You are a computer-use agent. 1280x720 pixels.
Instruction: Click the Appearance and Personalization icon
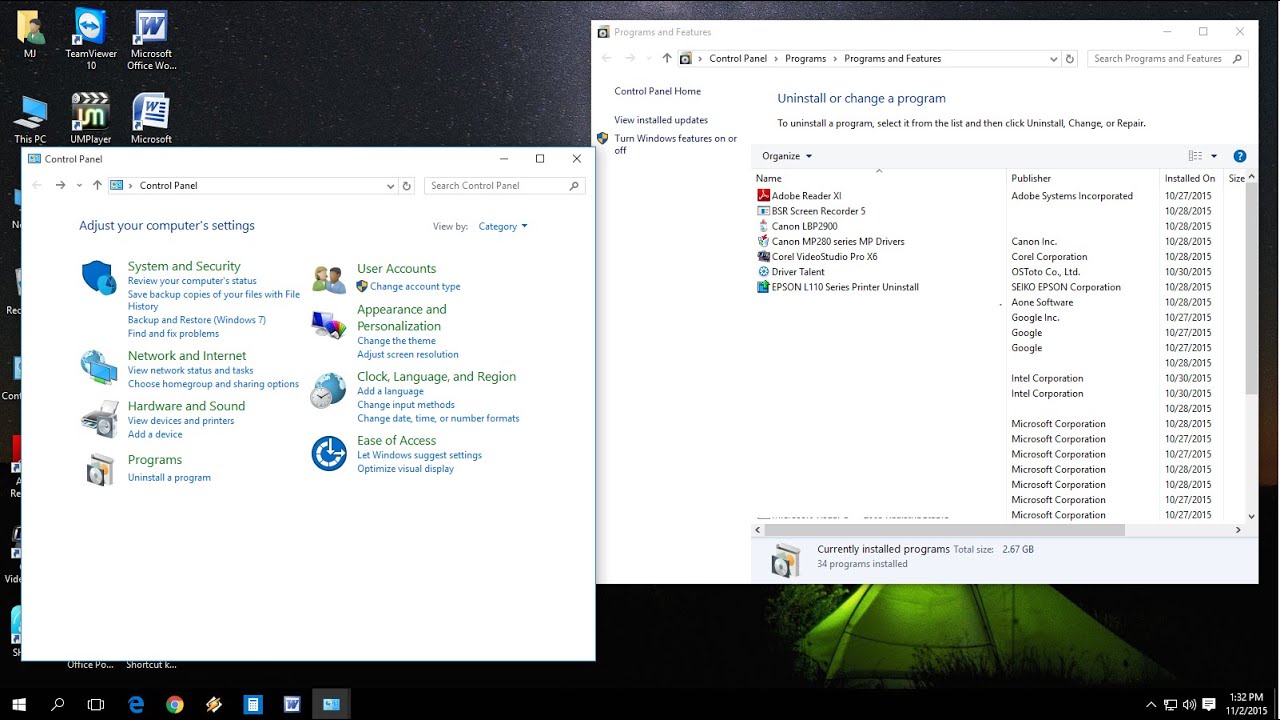point(329,325)
